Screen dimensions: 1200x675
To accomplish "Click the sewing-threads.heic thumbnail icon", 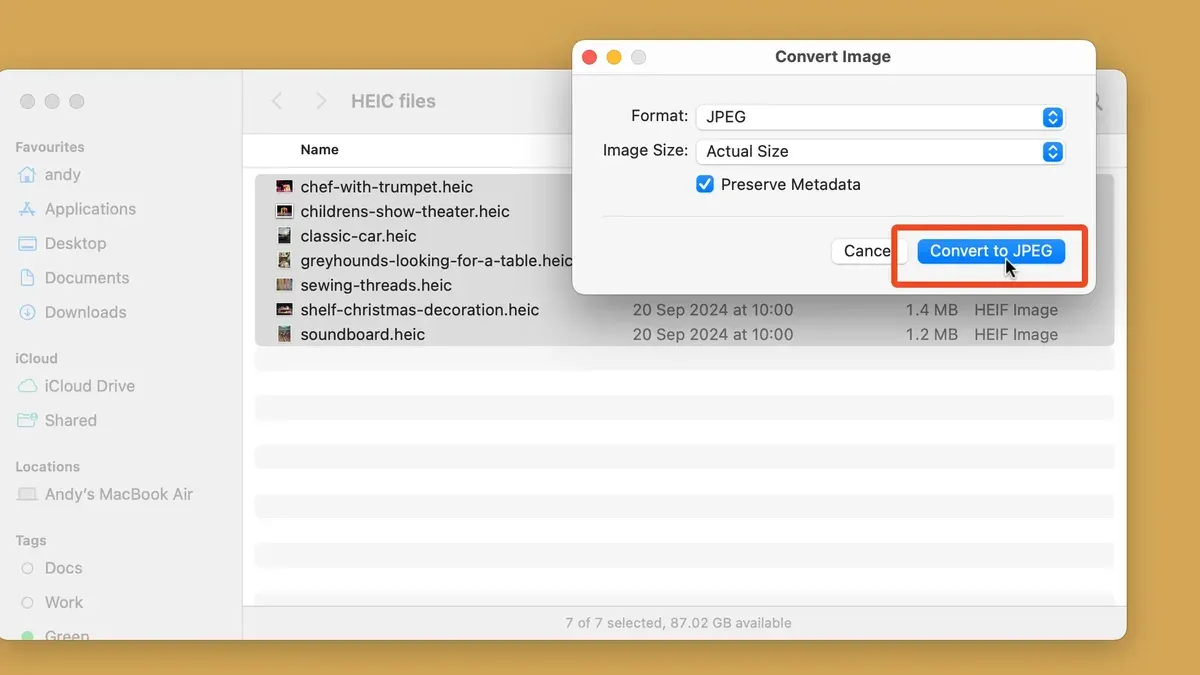I will pos(284,285).
